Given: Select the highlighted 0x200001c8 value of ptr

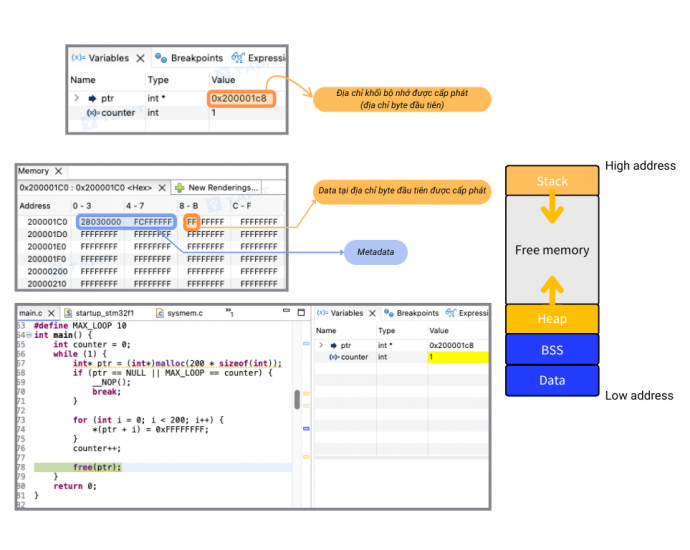Looking at the screenshot, I should coord(240,99).
